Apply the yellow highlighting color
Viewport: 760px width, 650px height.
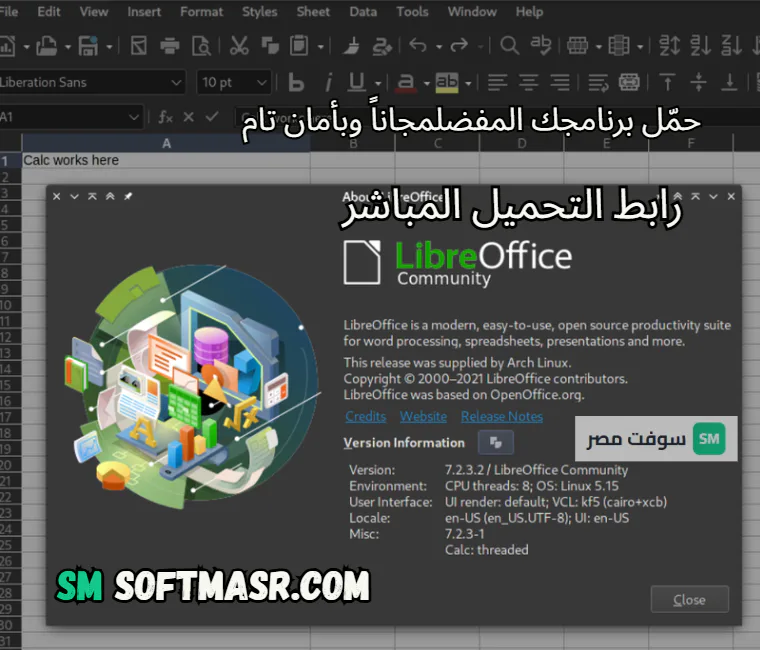tap(447, 83)
